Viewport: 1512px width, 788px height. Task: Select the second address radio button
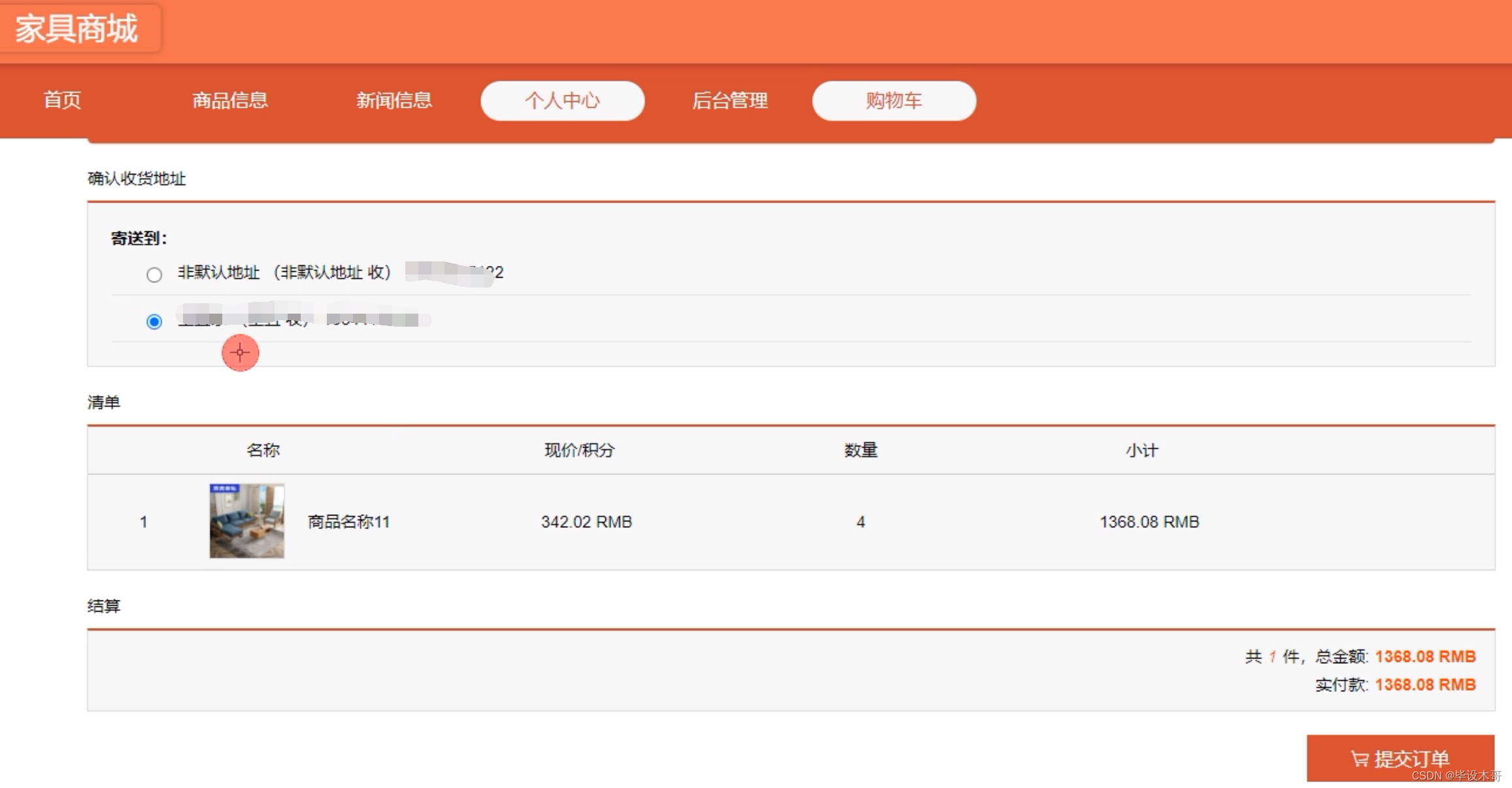(x=154, y=321)
